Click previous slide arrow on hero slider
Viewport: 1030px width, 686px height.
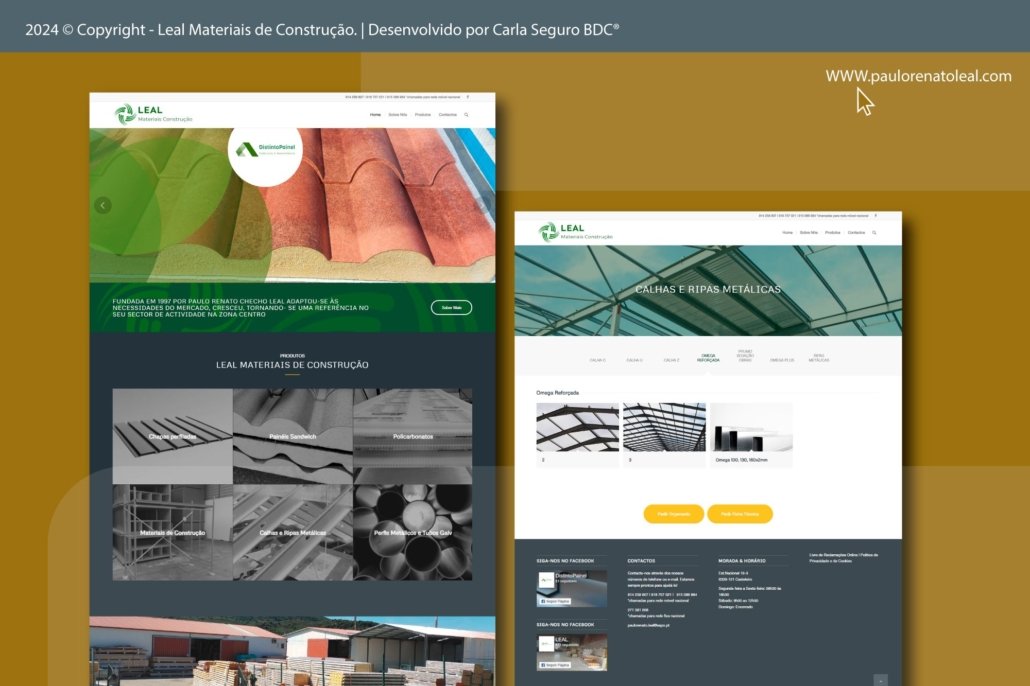click(x=102, y=205)
